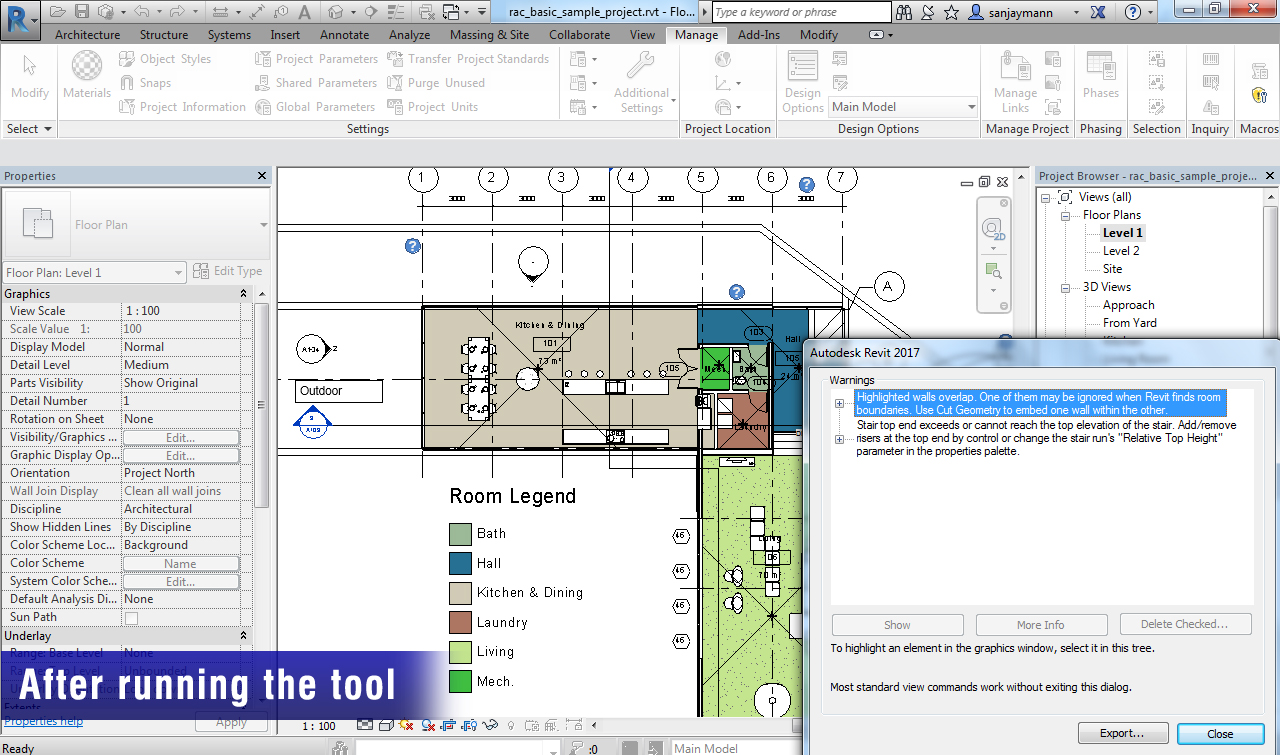Open the Add-Ins ribbon tab
The image size is (1280, 755).
pos(759,35)
